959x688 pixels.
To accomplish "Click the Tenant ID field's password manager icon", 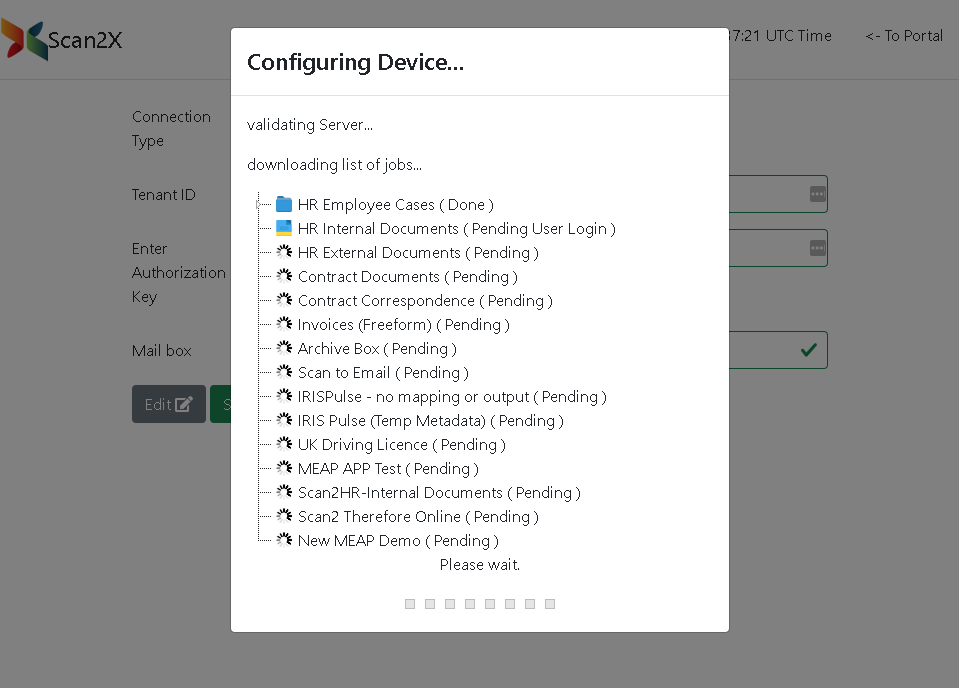I will 817,194.
